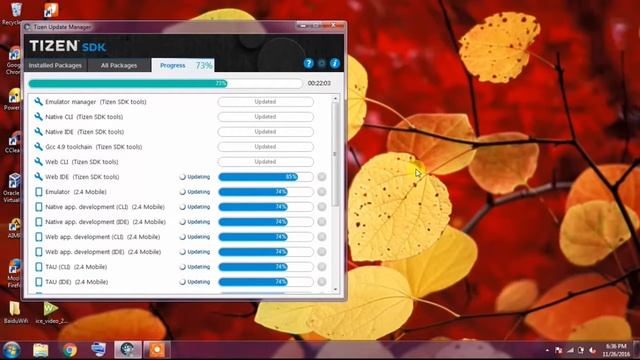Viewport: 640px width, 360px height.
Task: Click the Web IDE wrench icon
Action: pyautogui.click(x=38, y=177)
